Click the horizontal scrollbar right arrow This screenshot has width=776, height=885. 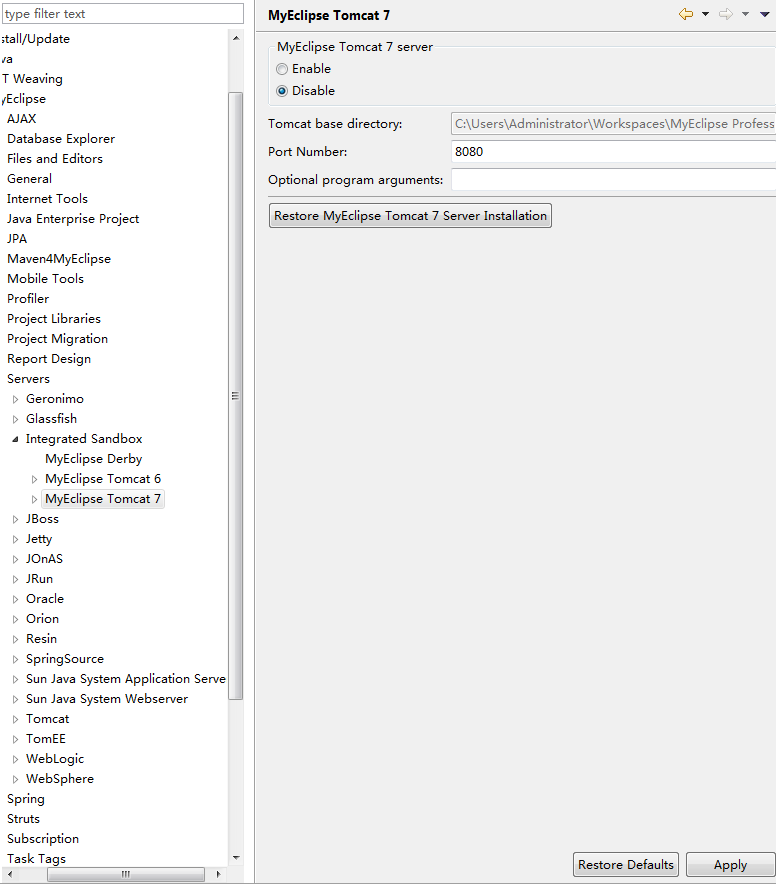219,874
